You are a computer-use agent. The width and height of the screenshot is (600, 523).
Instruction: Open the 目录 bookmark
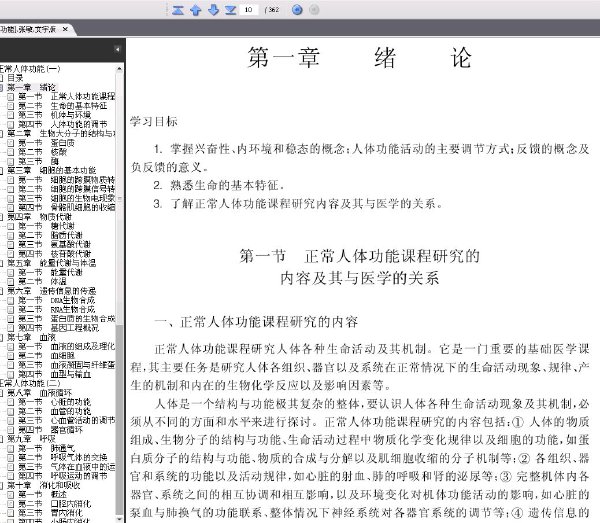pyautogui.click(x=15, y=78)
